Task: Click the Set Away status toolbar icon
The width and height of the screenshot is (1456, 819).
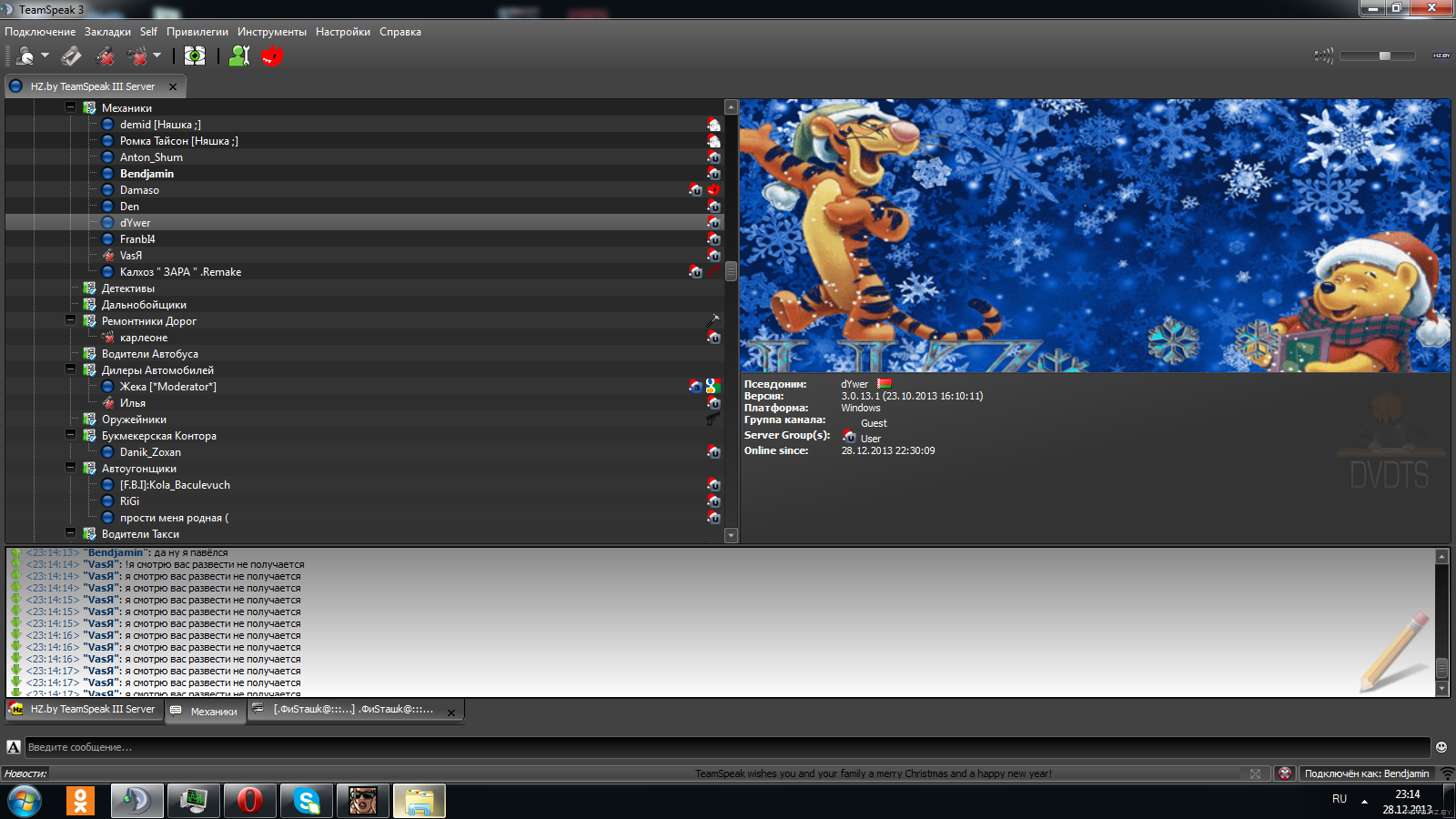Action: pyautogui.click(x=25, y=56)
